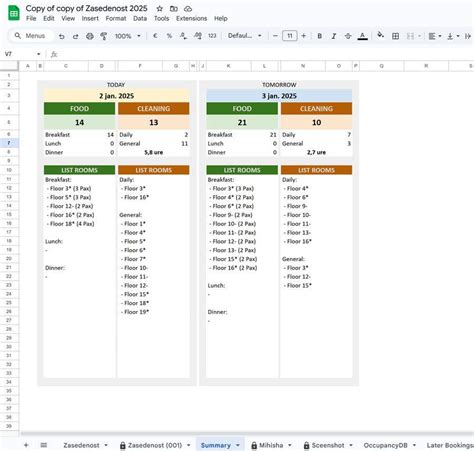Toggle bold formatting
Image resolution: width=474 pixels, height=451 pixels.
(319, 36)
